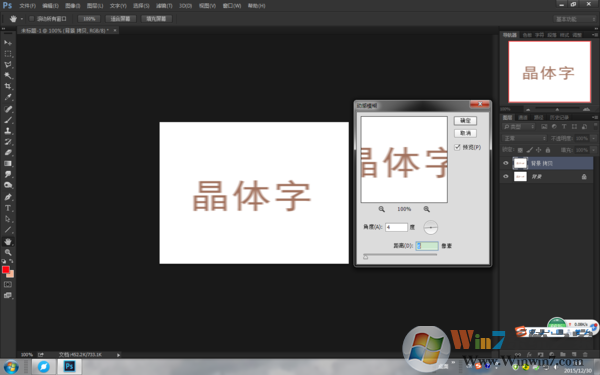Select the Blur tool
This screenshot has width=600, height=375.
click(8, 174)
